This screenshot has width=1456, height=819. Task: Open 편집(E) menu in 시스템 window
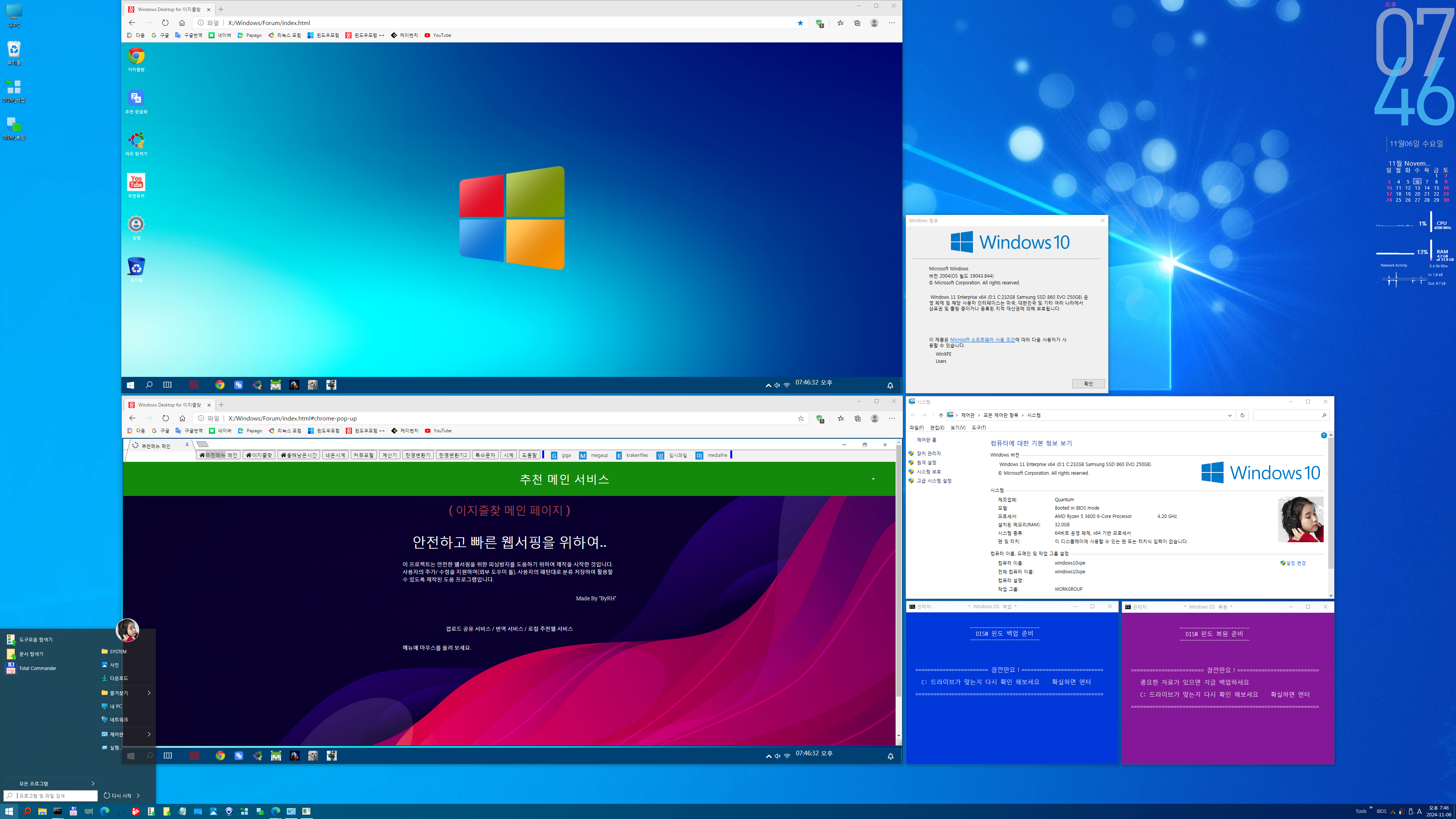tap(937, 428)
